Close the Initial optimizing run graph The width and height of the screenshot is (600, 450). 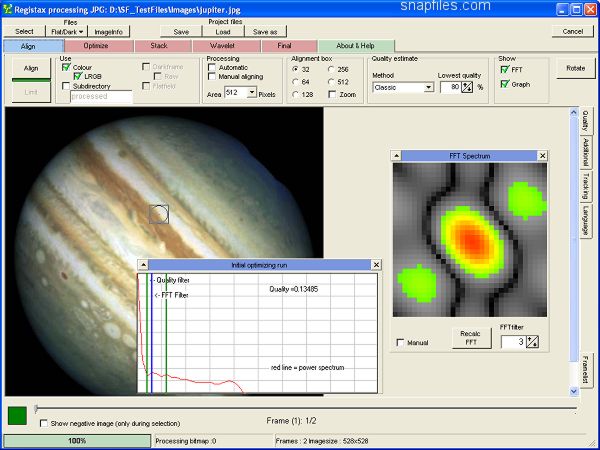pos(376,265)
